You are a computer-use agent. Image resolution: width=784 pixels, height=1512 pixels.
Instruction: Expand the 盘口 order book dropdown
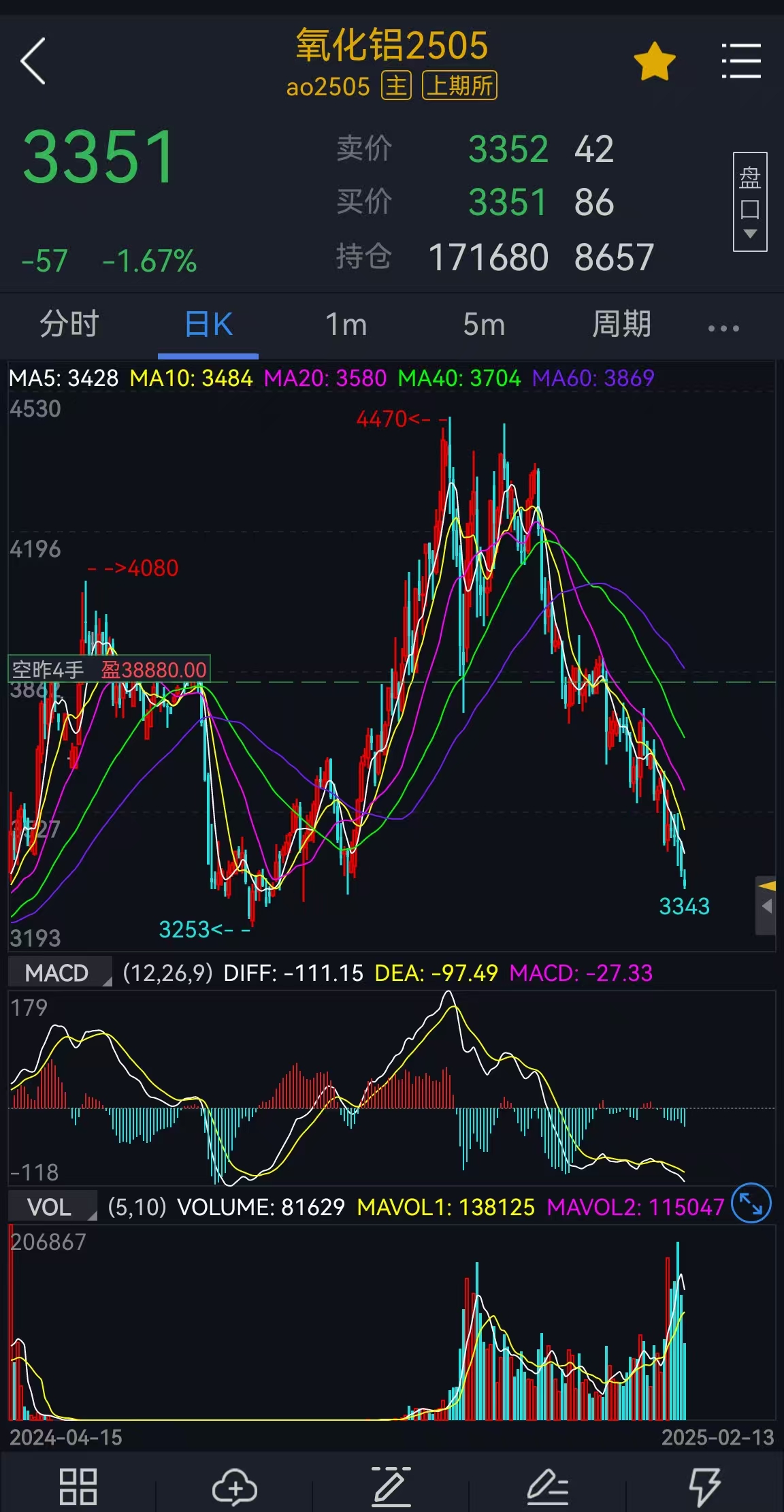tap(749, 202)
